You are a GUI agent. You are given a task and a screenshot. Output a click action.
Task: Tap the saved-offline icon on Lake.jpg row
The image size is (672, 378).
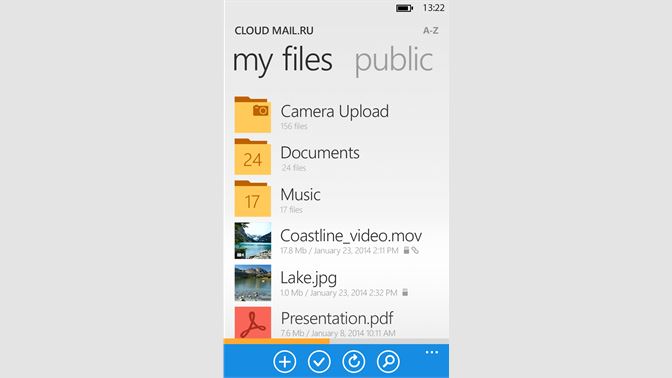[x=405, y=292]
